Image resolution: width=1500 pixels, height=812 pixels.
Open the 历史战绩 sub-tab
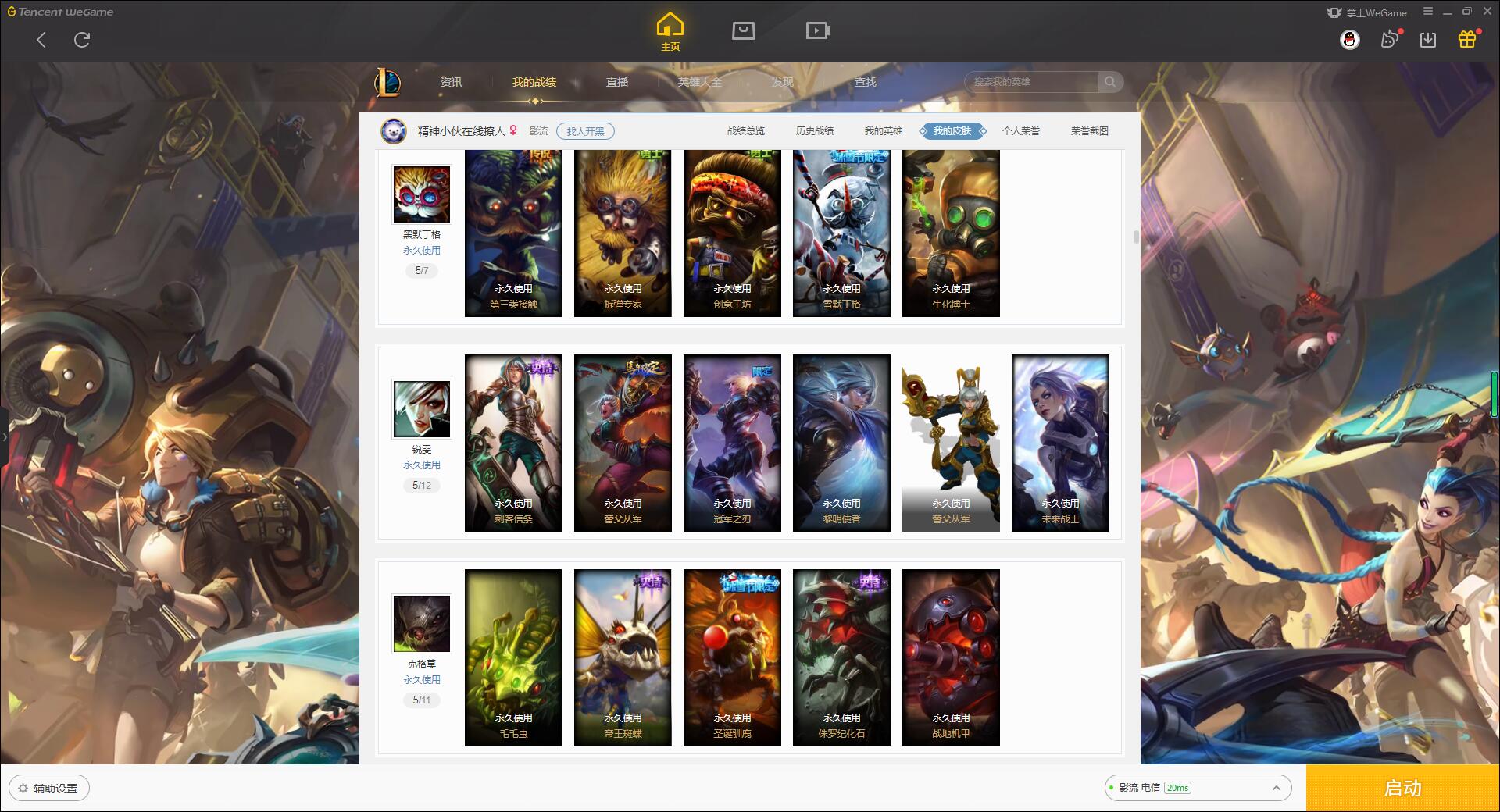[815, 131]
